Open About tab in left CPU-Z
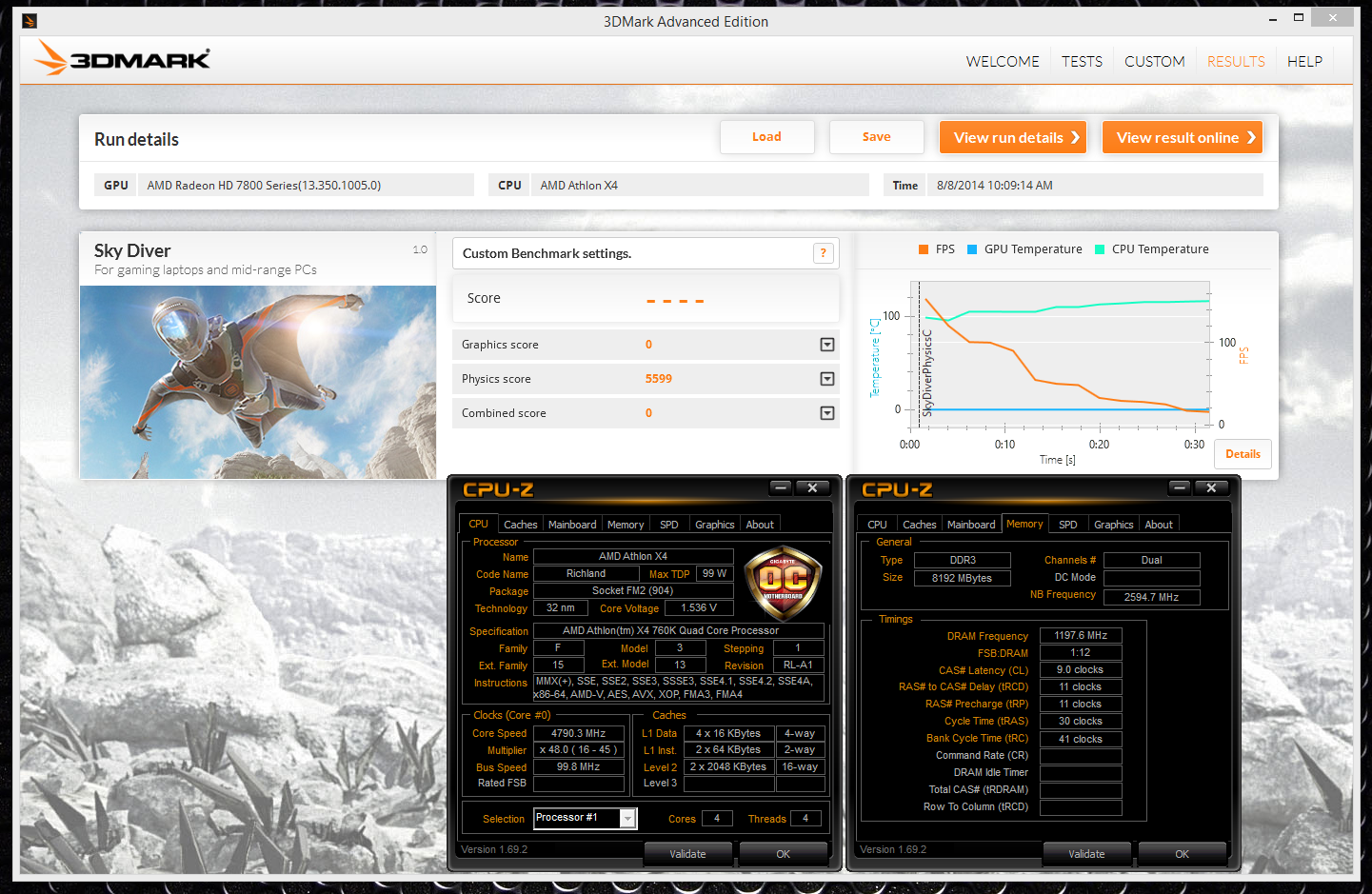The height and width of the screenshot is (894, 1372). (x=760, y=525)
